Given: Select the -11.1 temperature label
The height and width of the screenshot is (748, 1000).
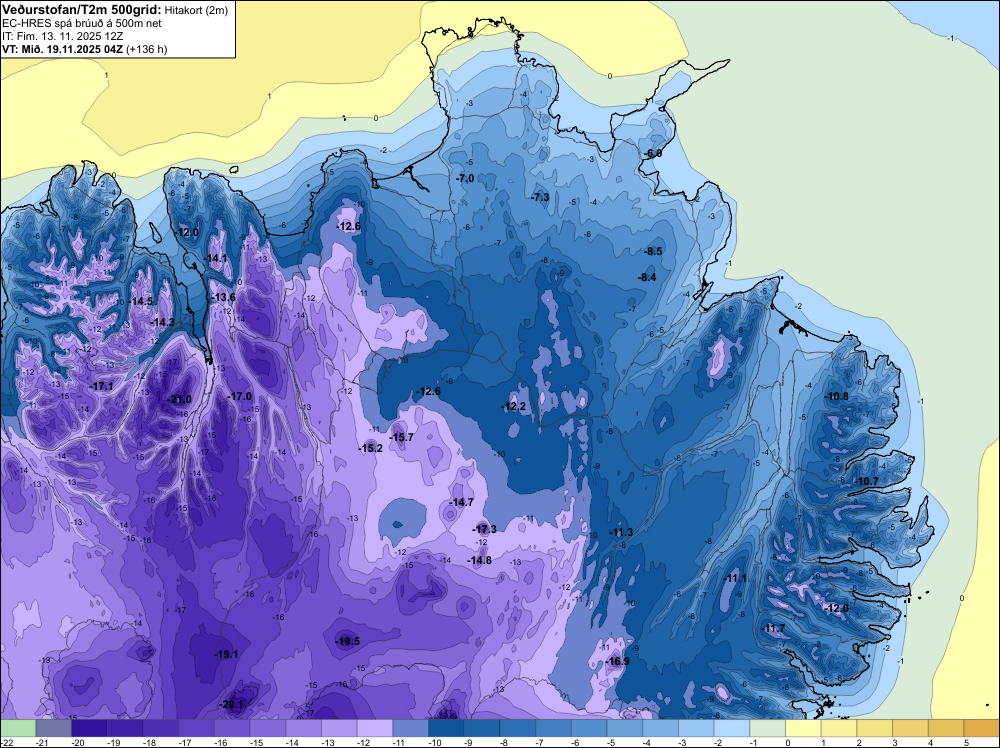Looking at the screenshot, I should 735,578.
